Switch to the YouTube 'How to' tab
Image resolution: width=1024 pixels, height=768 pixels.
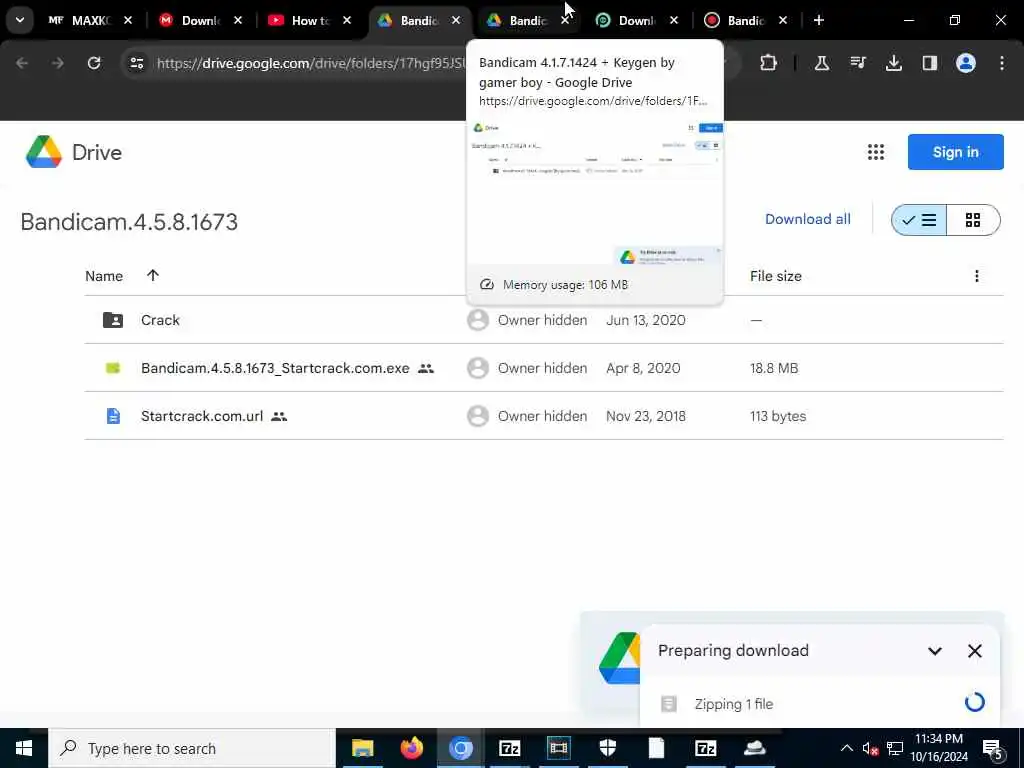(310, 20)
